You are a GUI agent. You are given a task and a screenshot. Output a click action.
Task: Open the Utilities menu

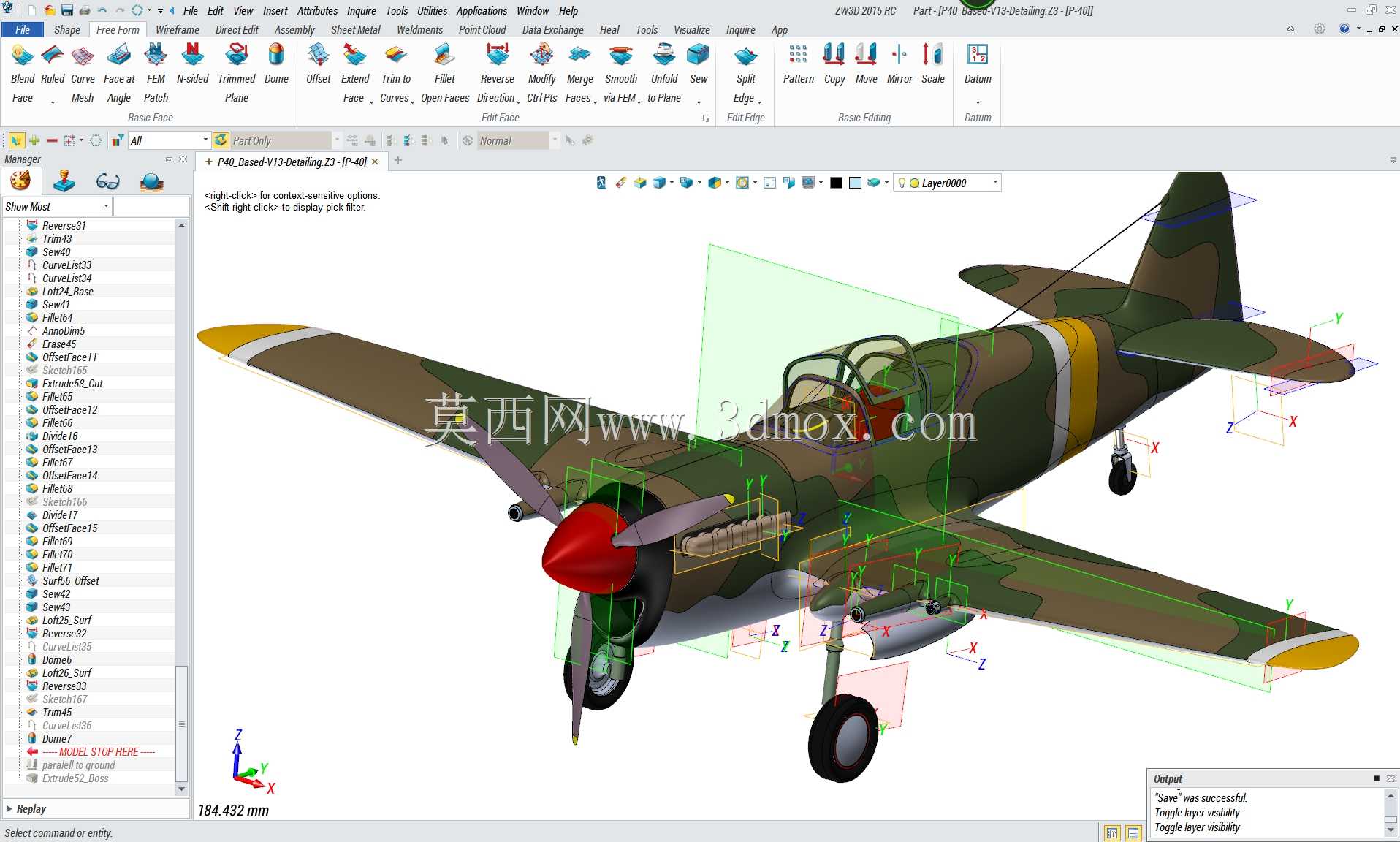432,10
